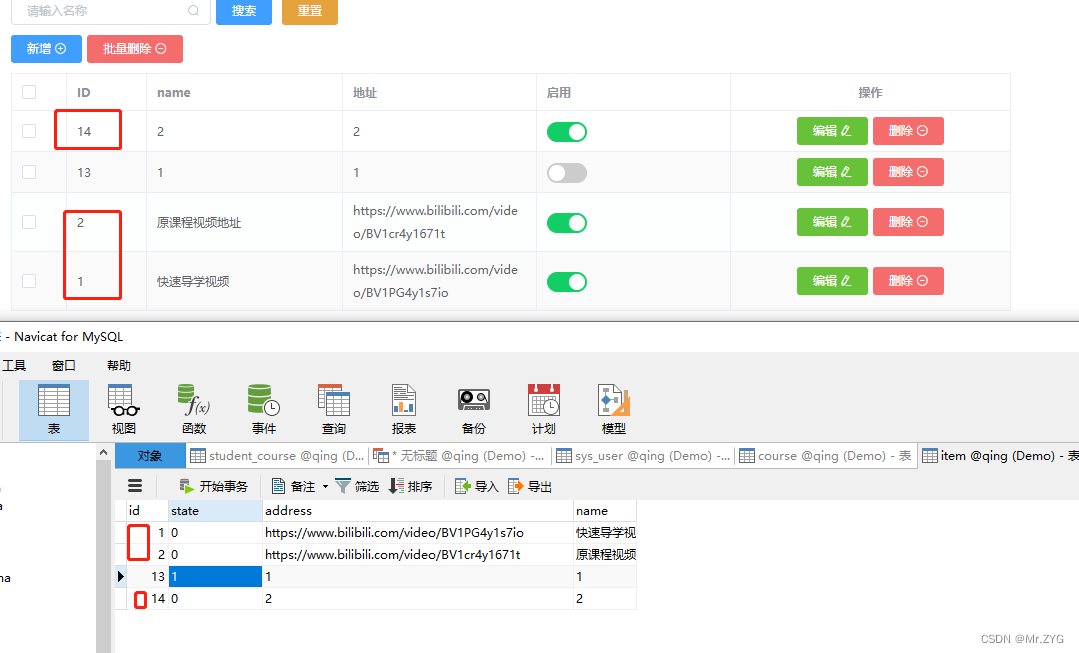The image size is (1079, 653).
Task: Open the 备注 dropdown arrow
Action: tap(325, 486)
